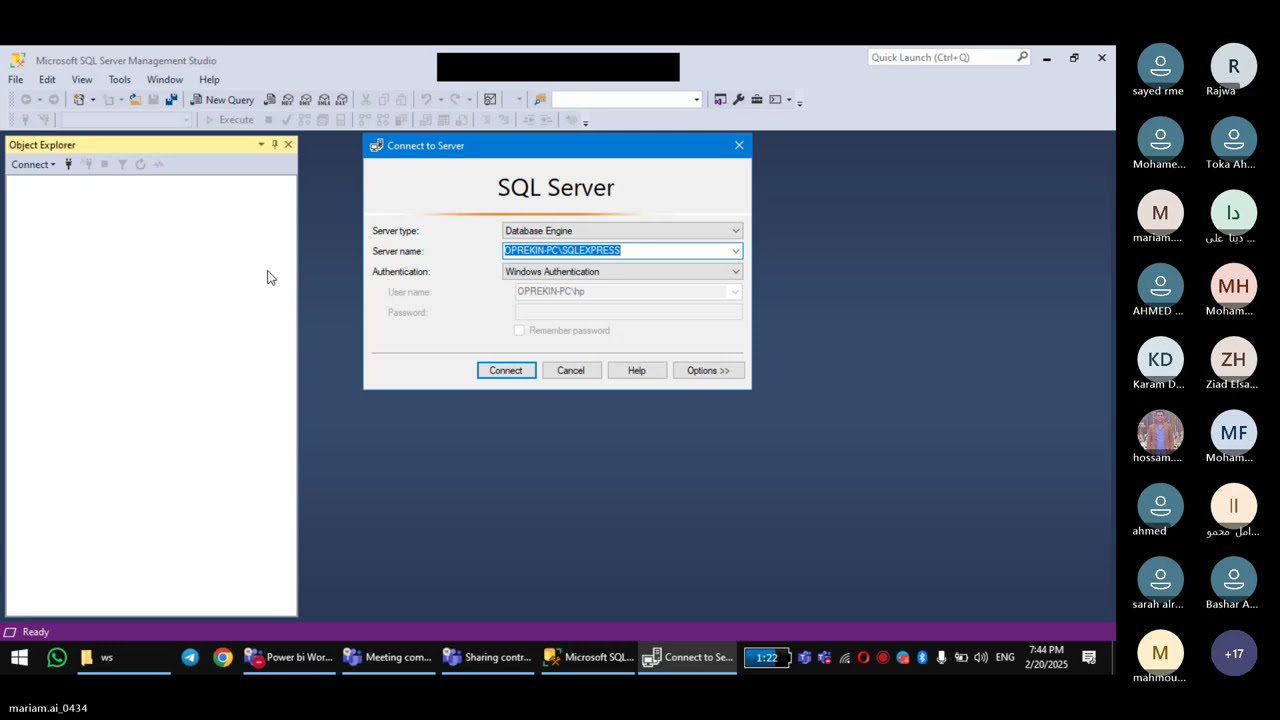This screenshot has width=1280, height=720.
Task: Open the Window menu
Action: pyautogui.click(x=165, y=79)
